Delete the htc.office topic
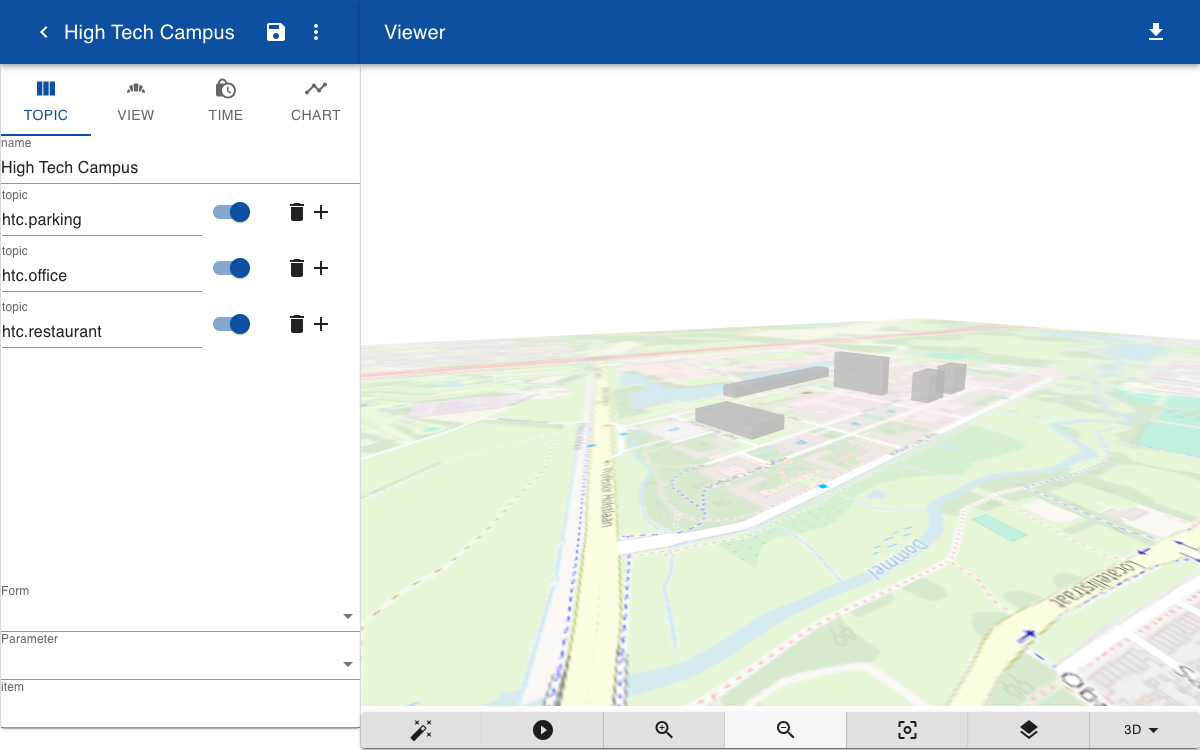The image size is (1200, 750). (297, 268)
